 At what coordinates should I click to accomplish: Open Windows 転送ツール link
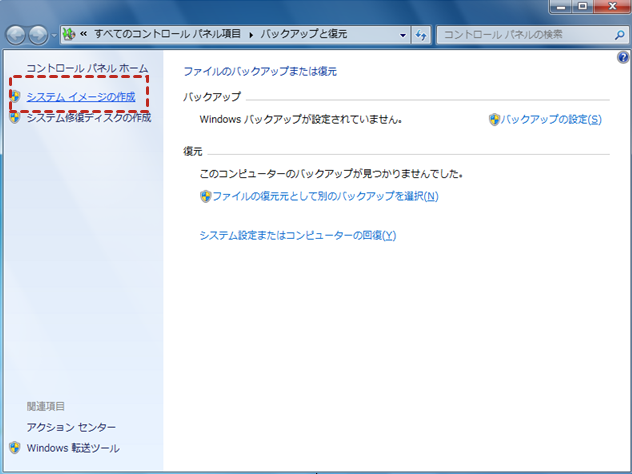click(73, 448)
